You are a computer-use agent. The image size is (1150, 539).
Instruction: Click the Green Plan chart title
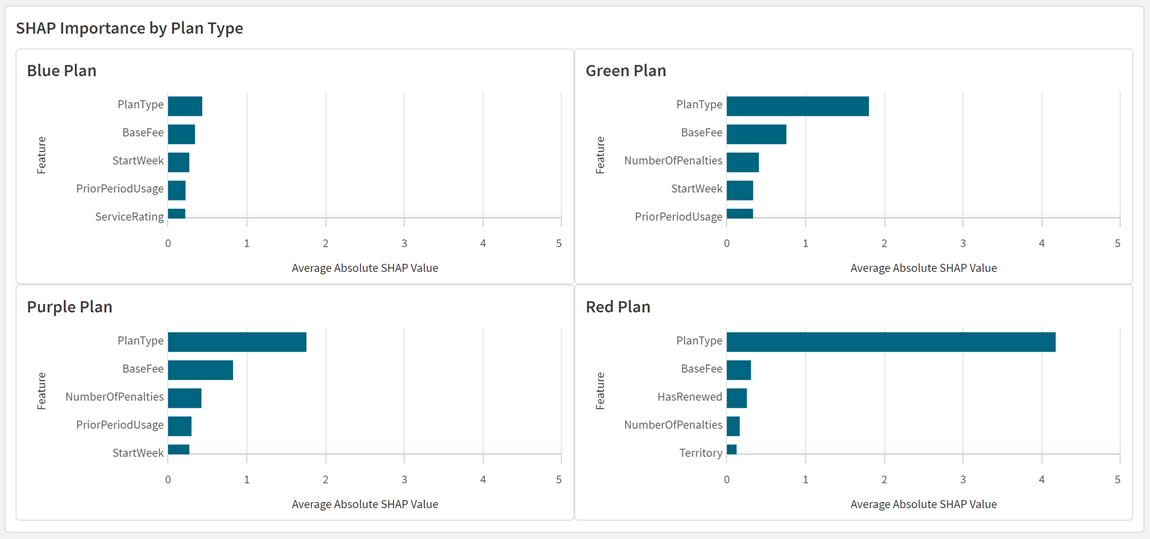[x=626, y=71]
